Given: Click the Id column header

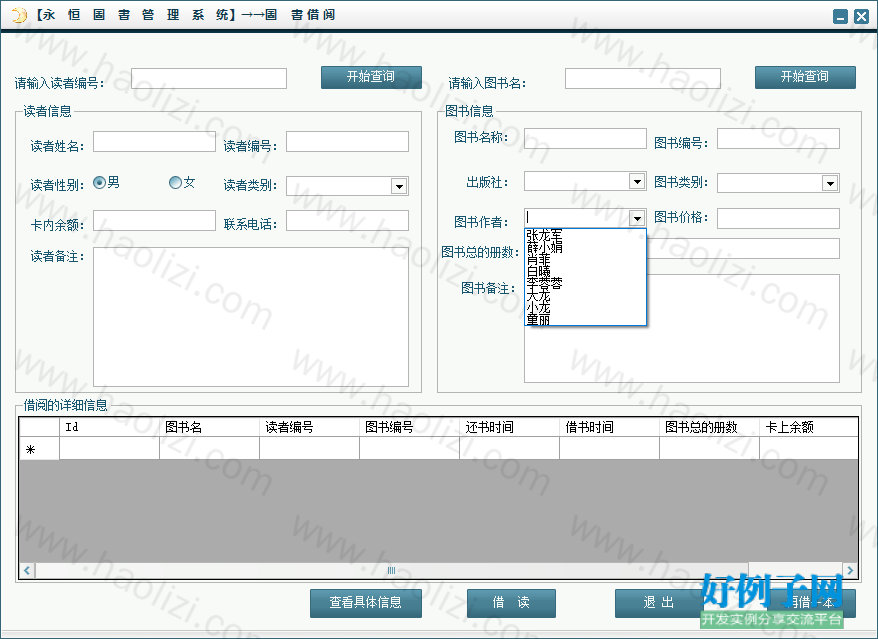Looking at the screenshot, I should click(x=109, y=427).
